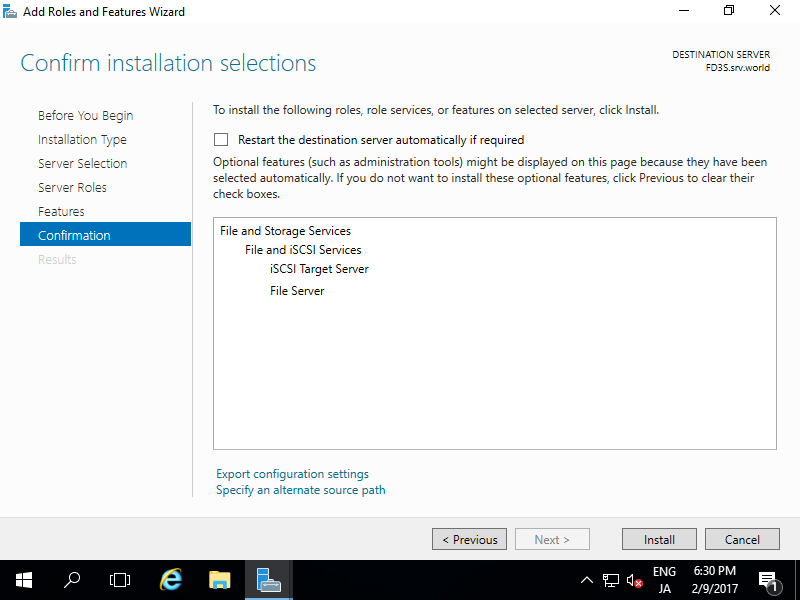Screen dimensions: 800x600
Task: Select the Confirmation step
Action: (105, 234)
